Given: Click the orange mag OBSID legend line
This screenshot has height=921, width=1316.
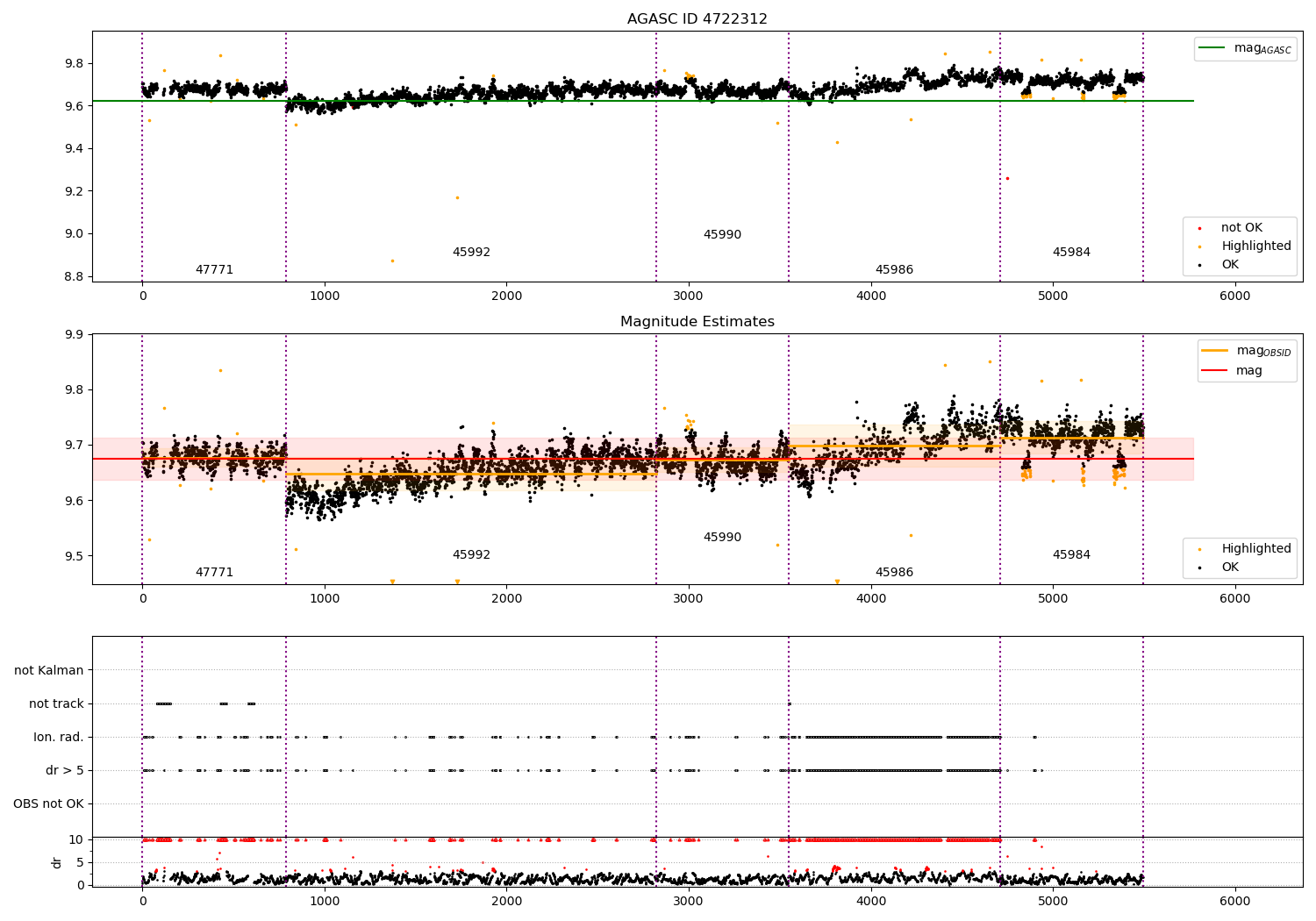Looking at the screenshot, I should [1214, 351].
